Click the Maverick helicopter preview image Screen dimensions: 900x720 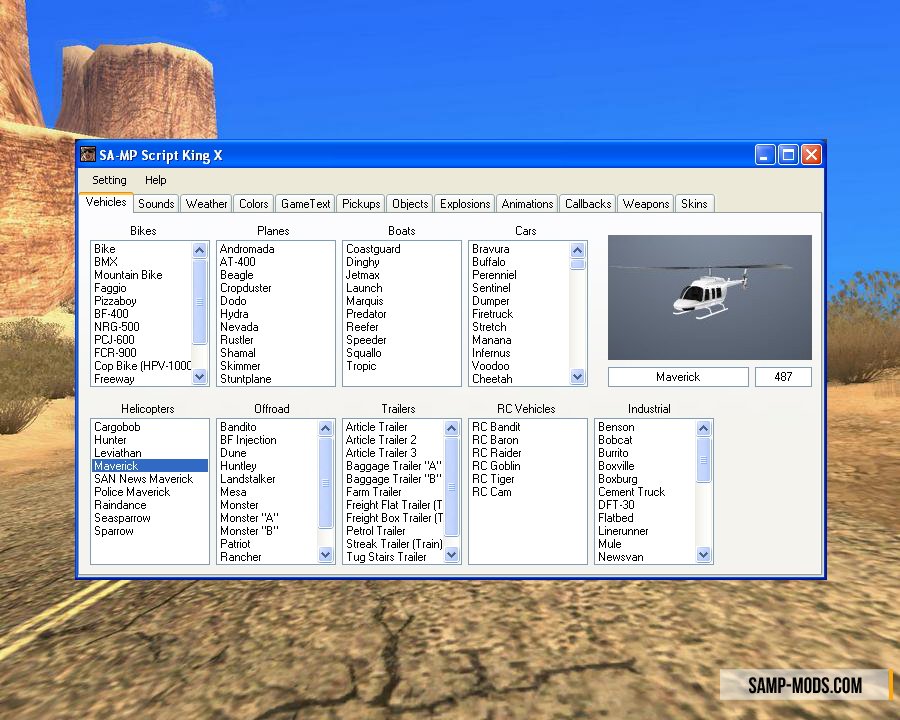(709, 297)
